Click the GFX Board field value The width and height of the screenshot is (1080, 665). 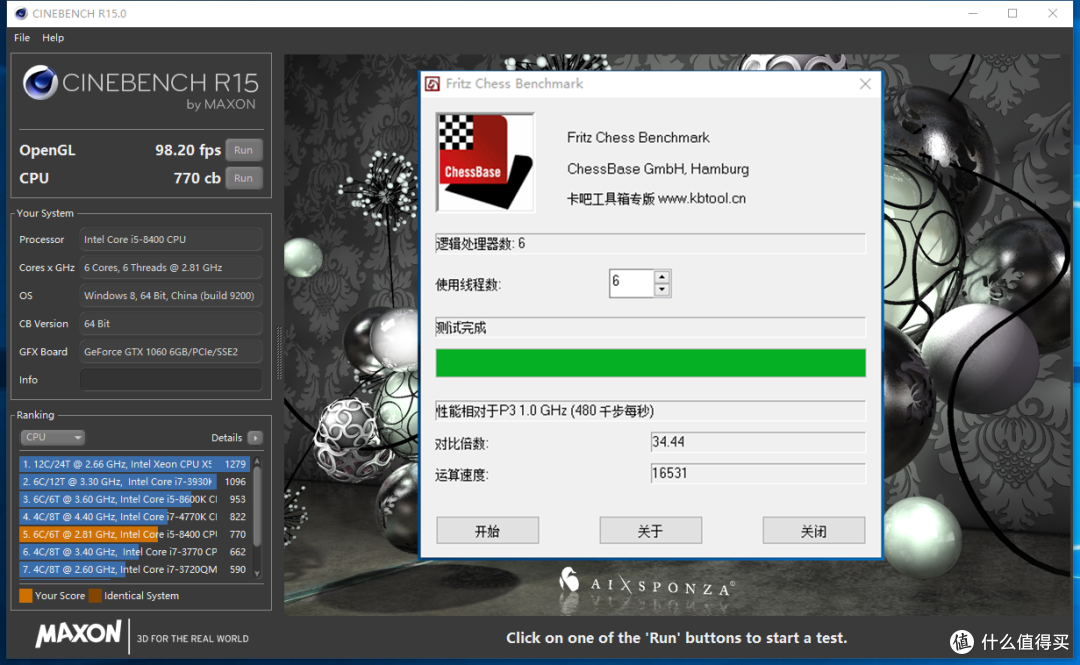[x=170, y=351]
